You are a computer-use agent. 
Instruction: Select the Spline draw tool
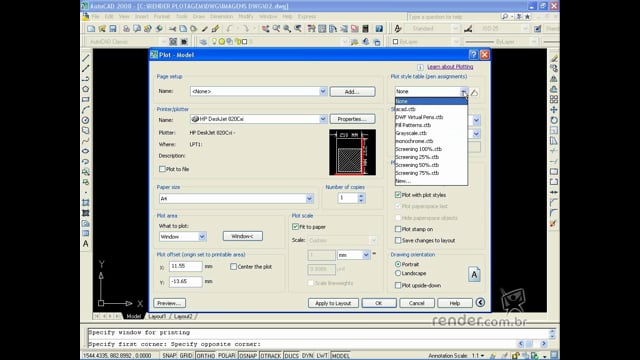(x=86, y=141)
